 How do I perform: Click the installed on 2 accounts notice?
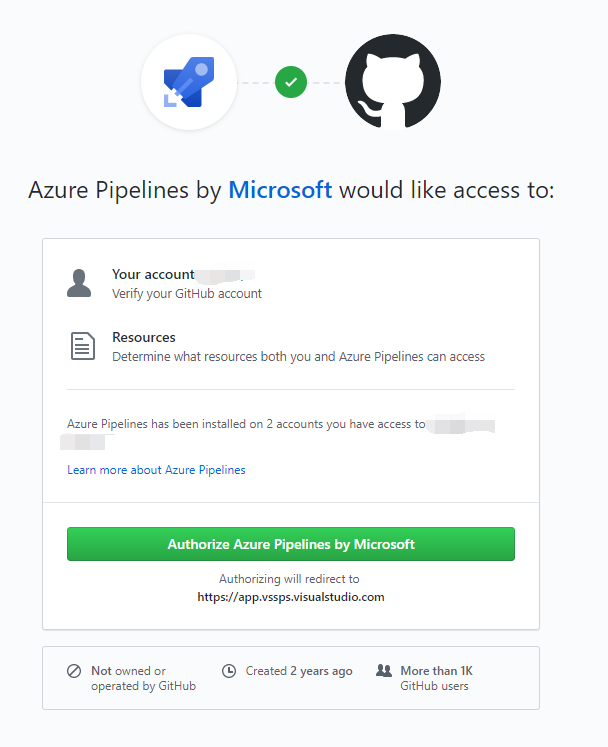246,424
